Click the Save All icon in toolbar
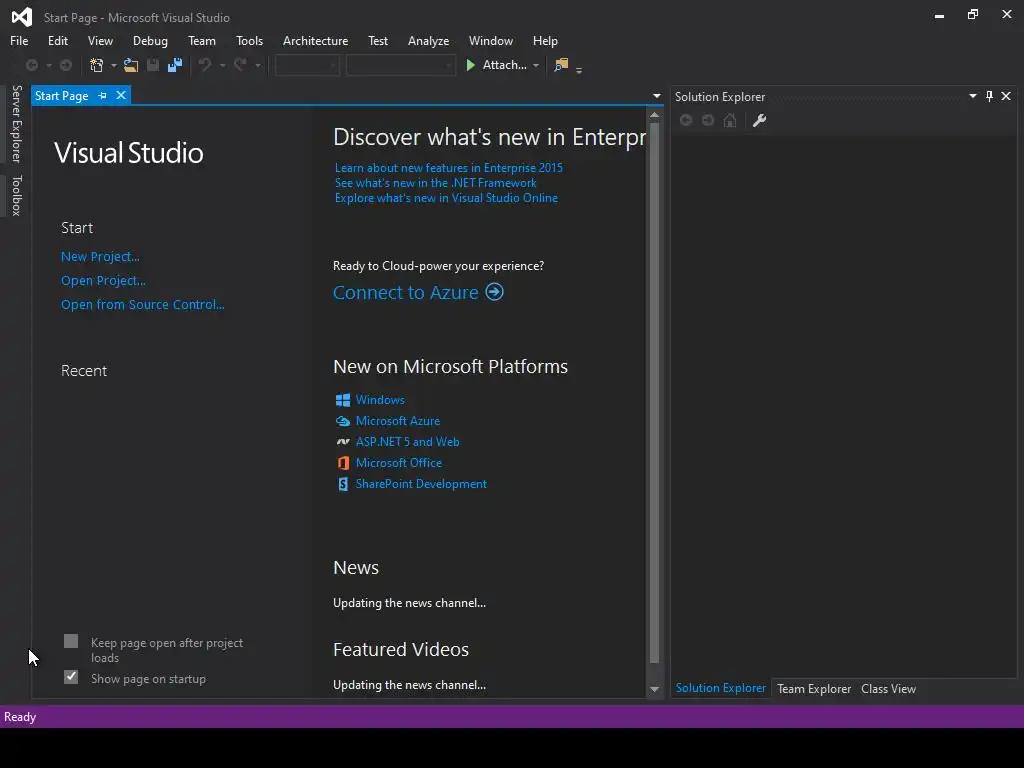The width and height of the screenshot is (1024, 768). point(175,65)
